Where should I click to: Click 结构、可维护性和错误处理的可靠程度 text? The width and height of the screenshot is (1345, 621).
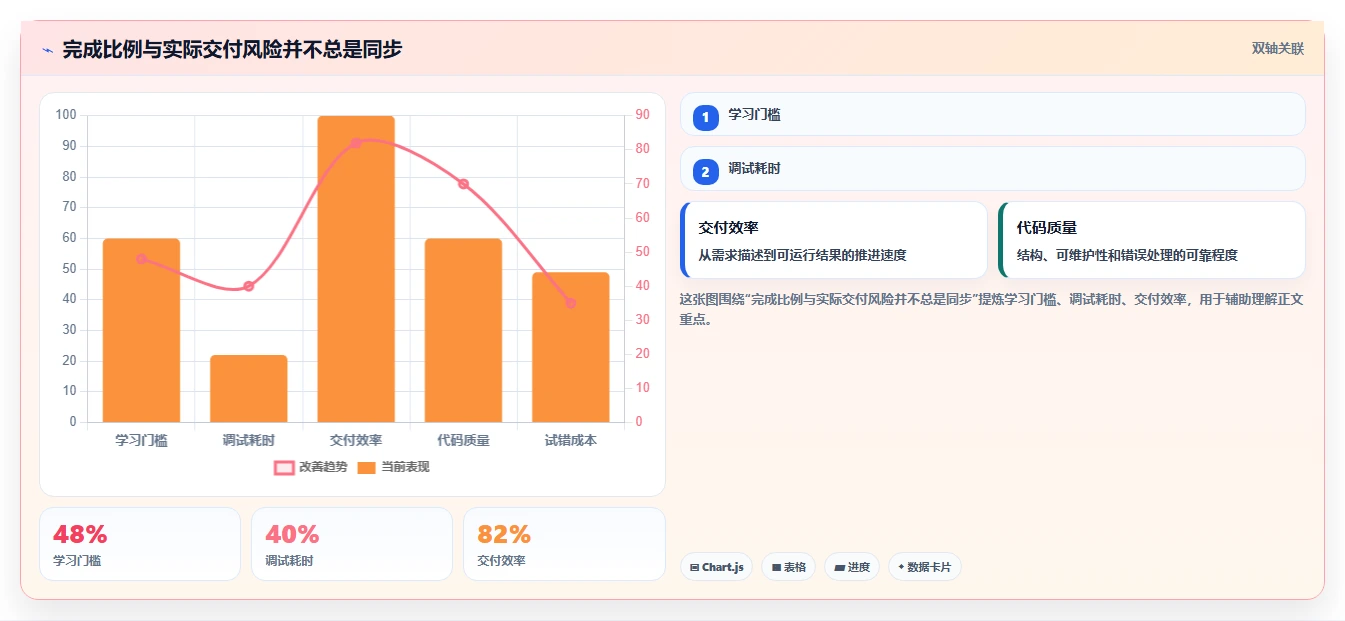click(x=1127, y=255)
